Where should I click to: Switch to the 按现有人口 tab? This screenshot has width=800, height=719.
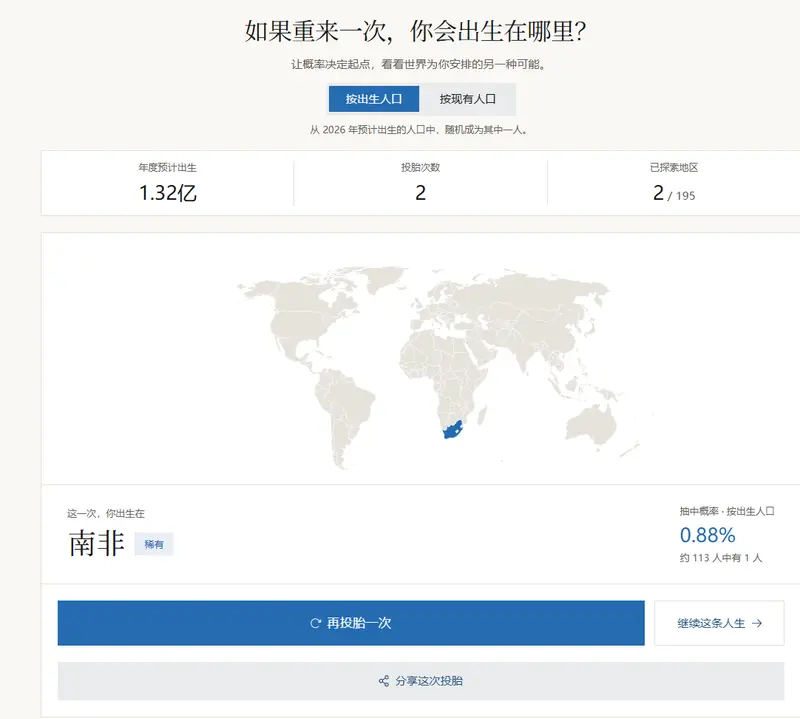point(467,99)
